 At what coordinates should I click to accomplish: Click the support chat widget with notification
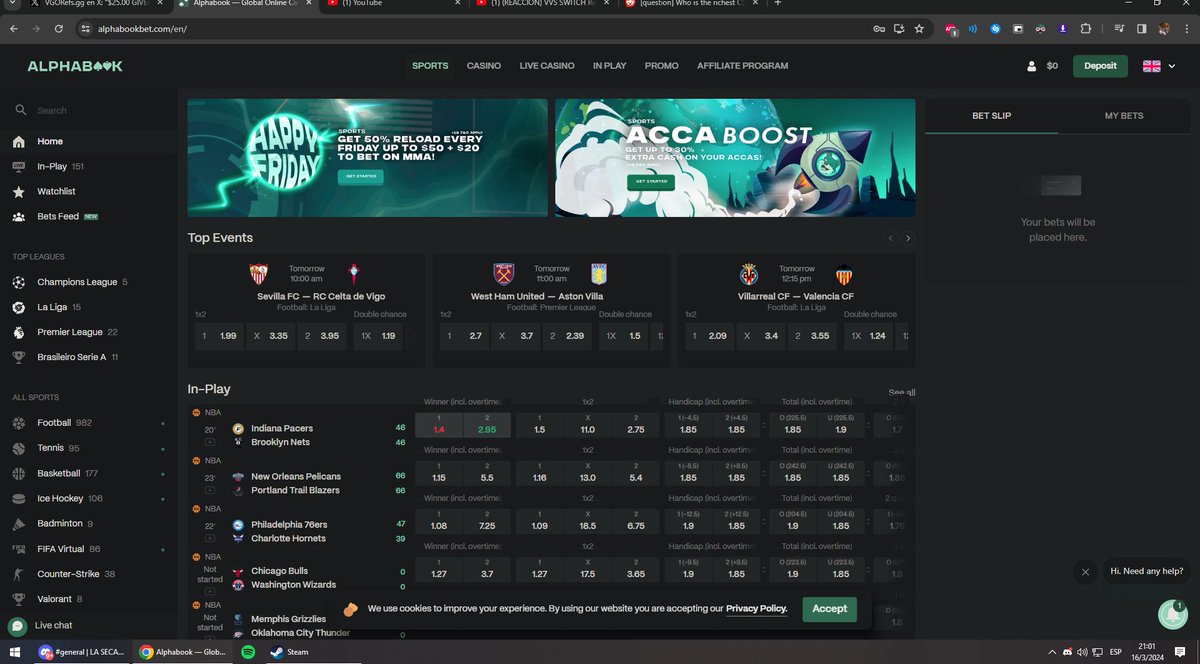[1172, 614]
